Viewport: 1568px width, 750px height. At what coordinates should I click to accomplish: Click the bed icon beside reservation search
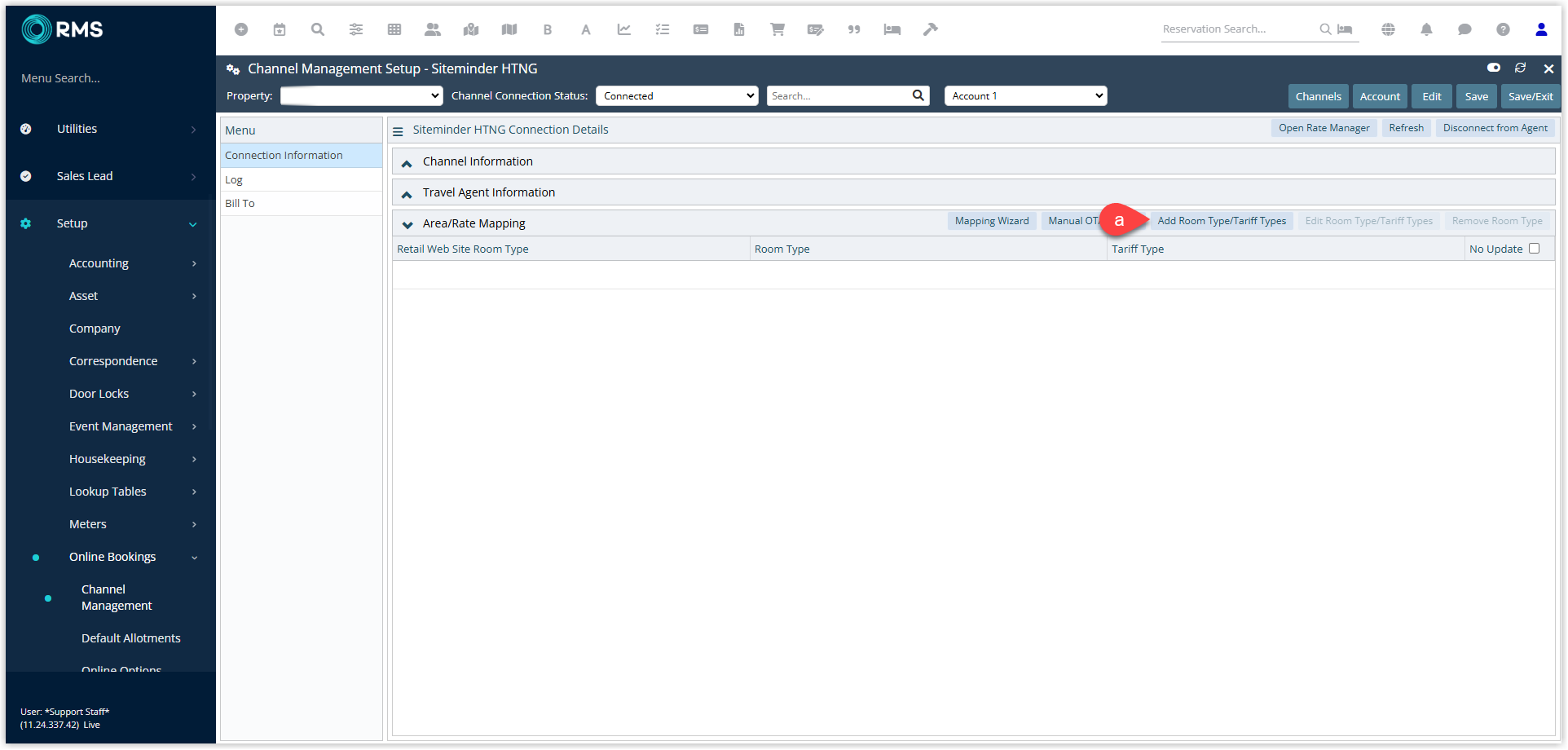click(x=1345, y=29)
